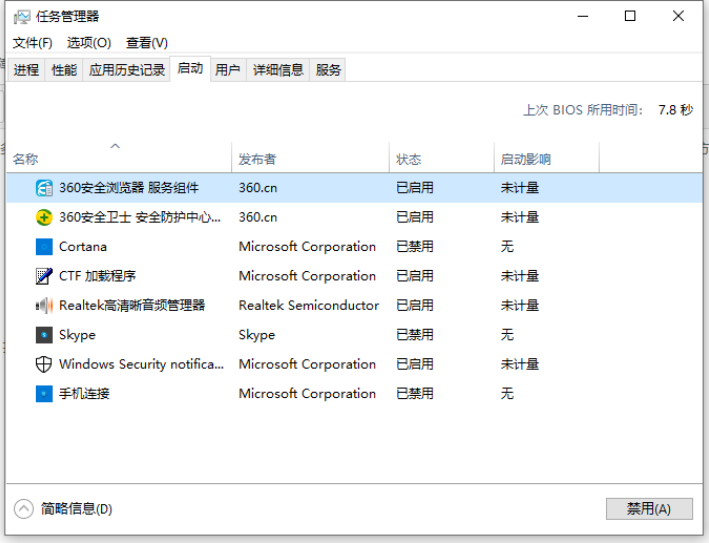Click the CTF加载程序 icon
Image resolution: width=709 pixels, height=543 pixels.
coord(44,276)
